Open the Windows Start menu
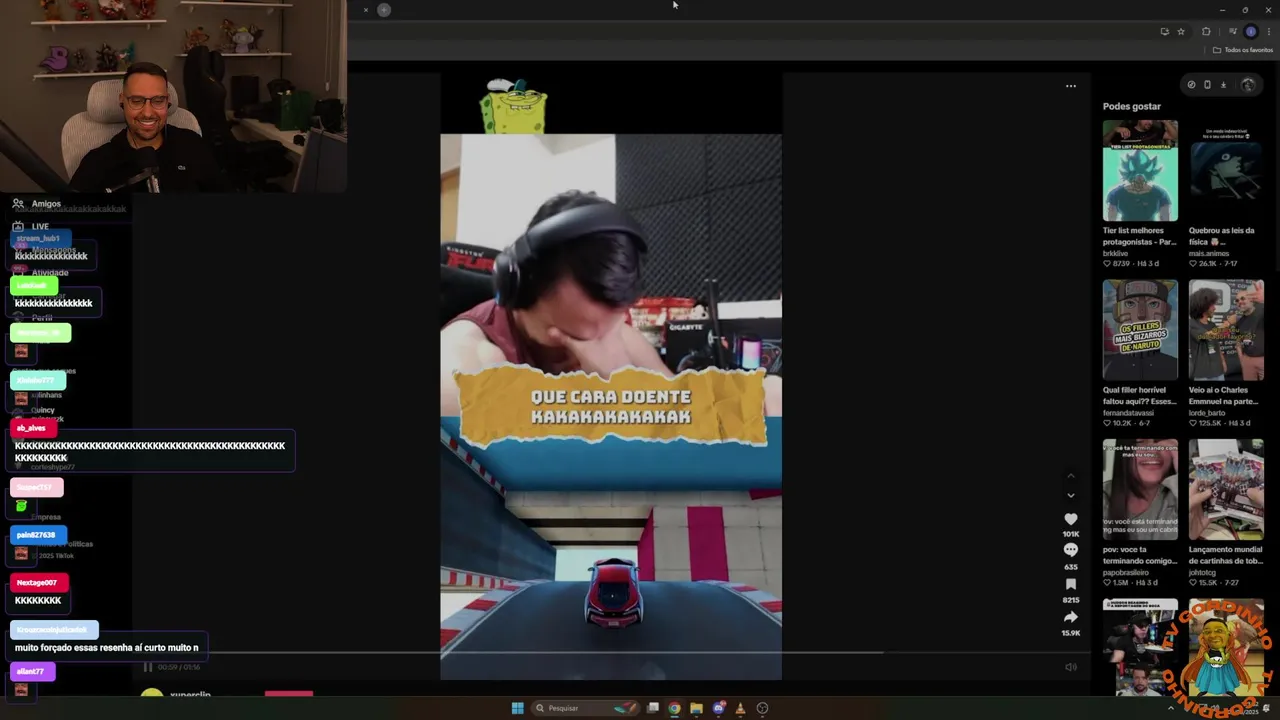1280x720 pixels. click(517, 708)
